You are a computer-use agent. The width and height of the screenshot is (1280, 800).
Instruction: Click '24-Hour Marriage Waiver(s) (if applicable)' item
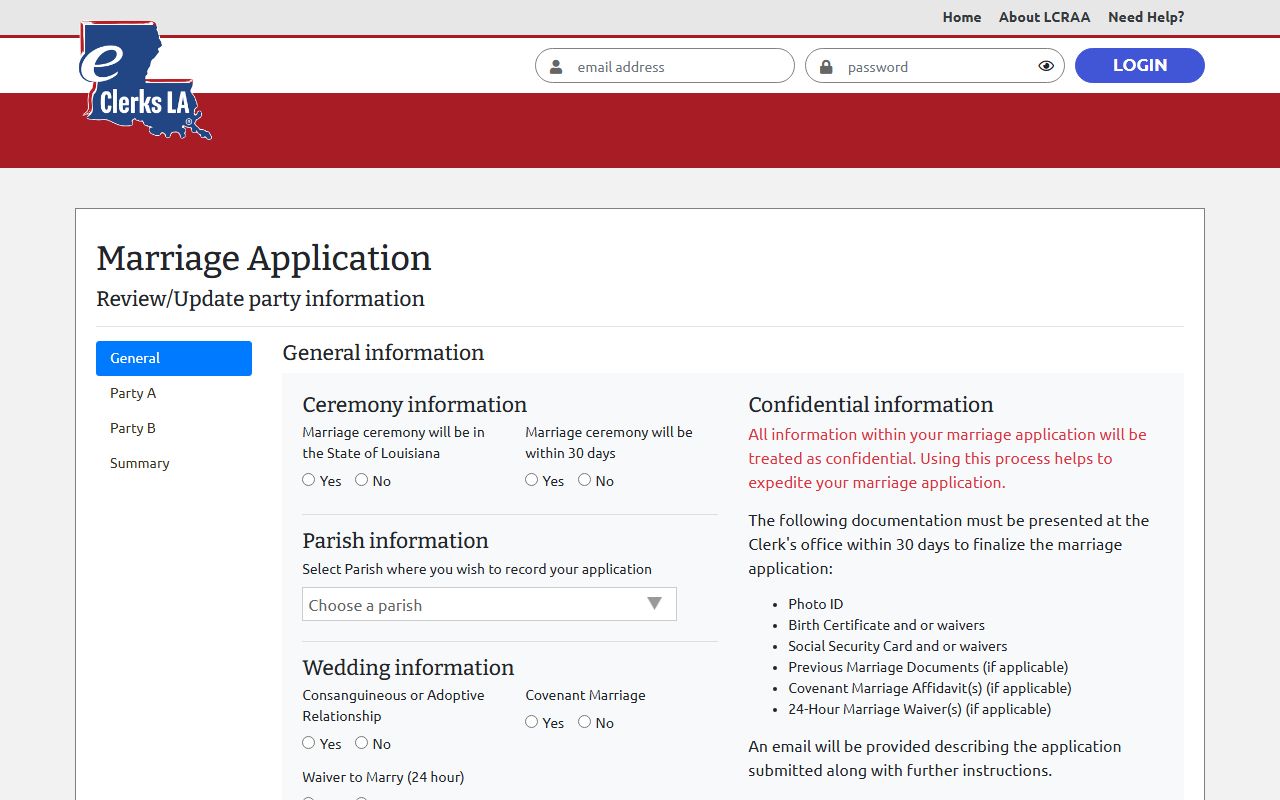[920, 709]
